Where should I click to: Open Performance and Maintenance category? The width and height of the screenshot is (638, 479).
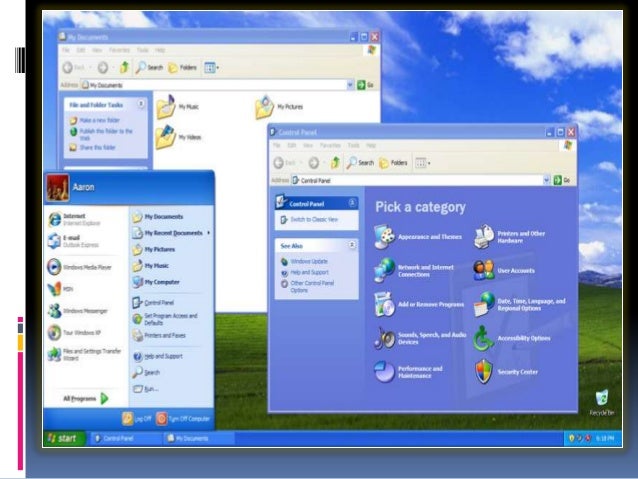pyautogui.click(x=409, y=372)
